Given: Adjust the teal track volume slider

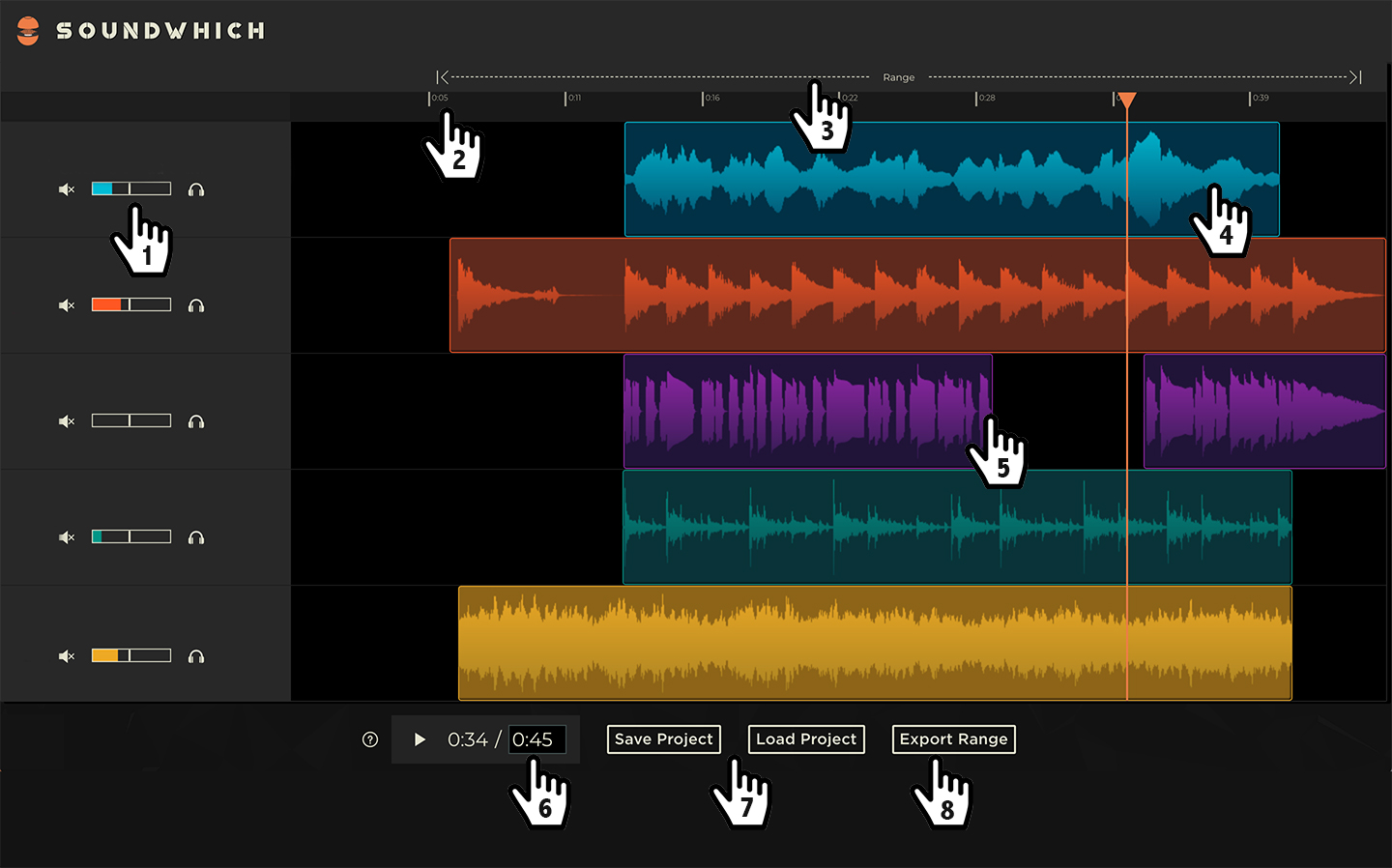Looking at the screenshot, I should (x=131, y=536).
